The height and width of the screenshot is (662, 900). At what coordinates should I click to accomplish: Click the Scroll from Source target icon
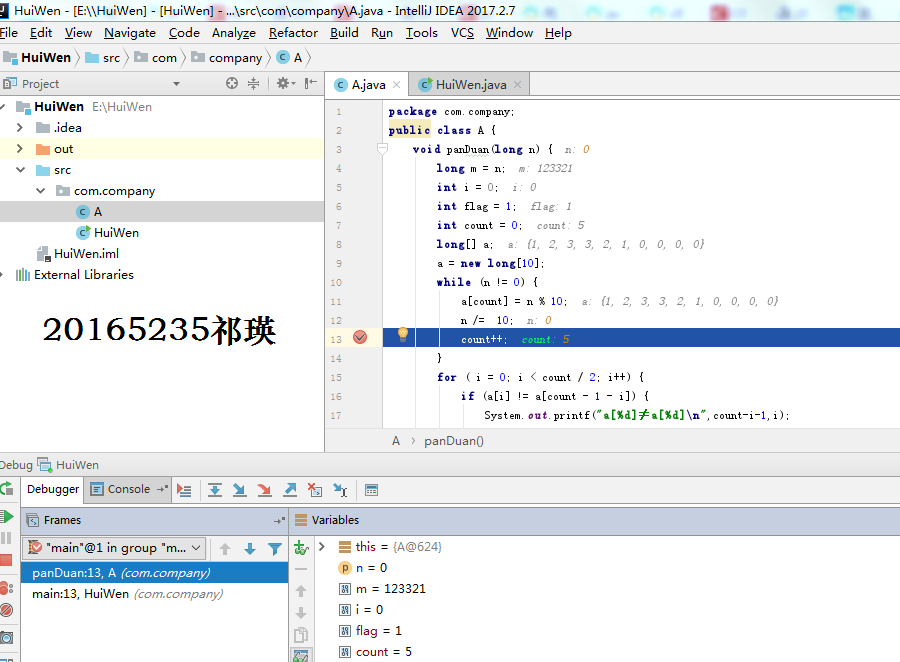point(232,83)
